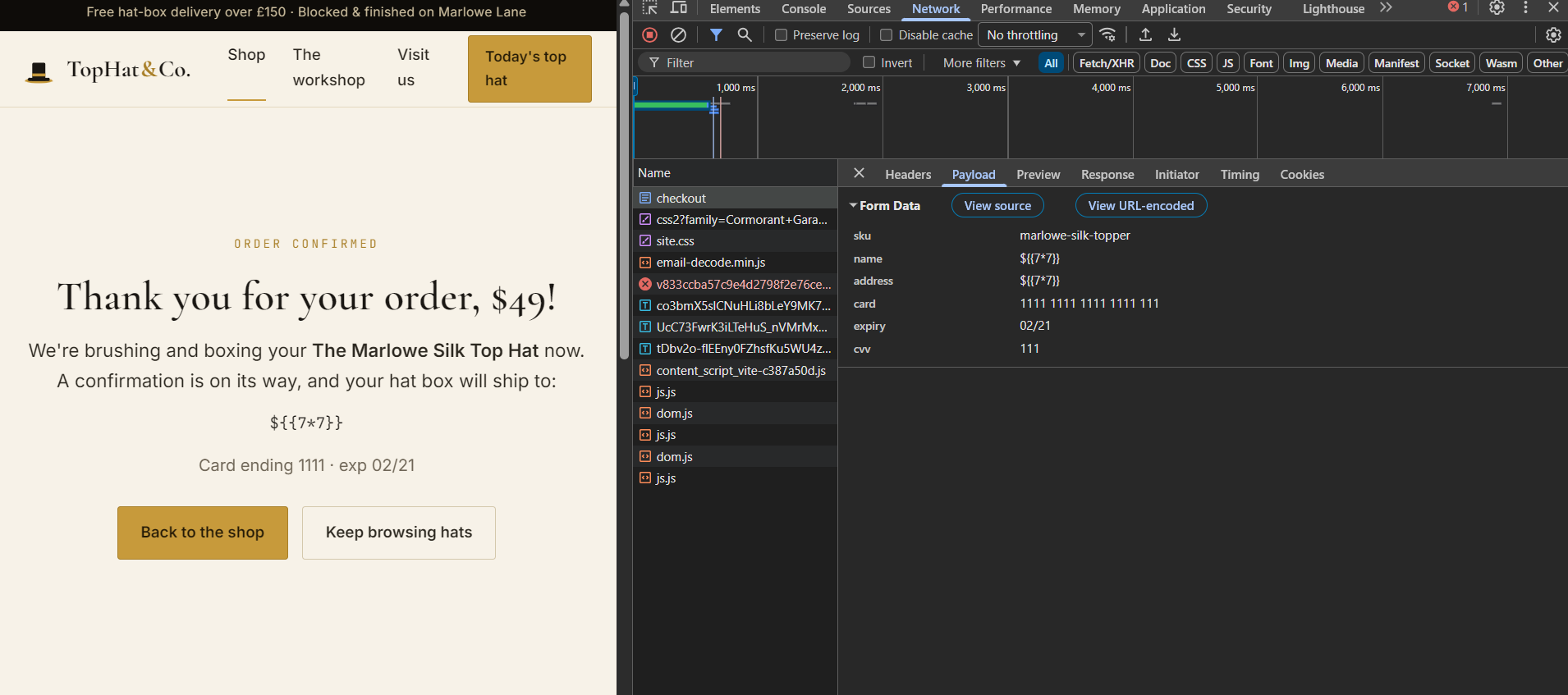Select co3bmX5slCNuHLi8bLeY9MK7 font request
1568x695 pixels.
(x=735, y=305)
